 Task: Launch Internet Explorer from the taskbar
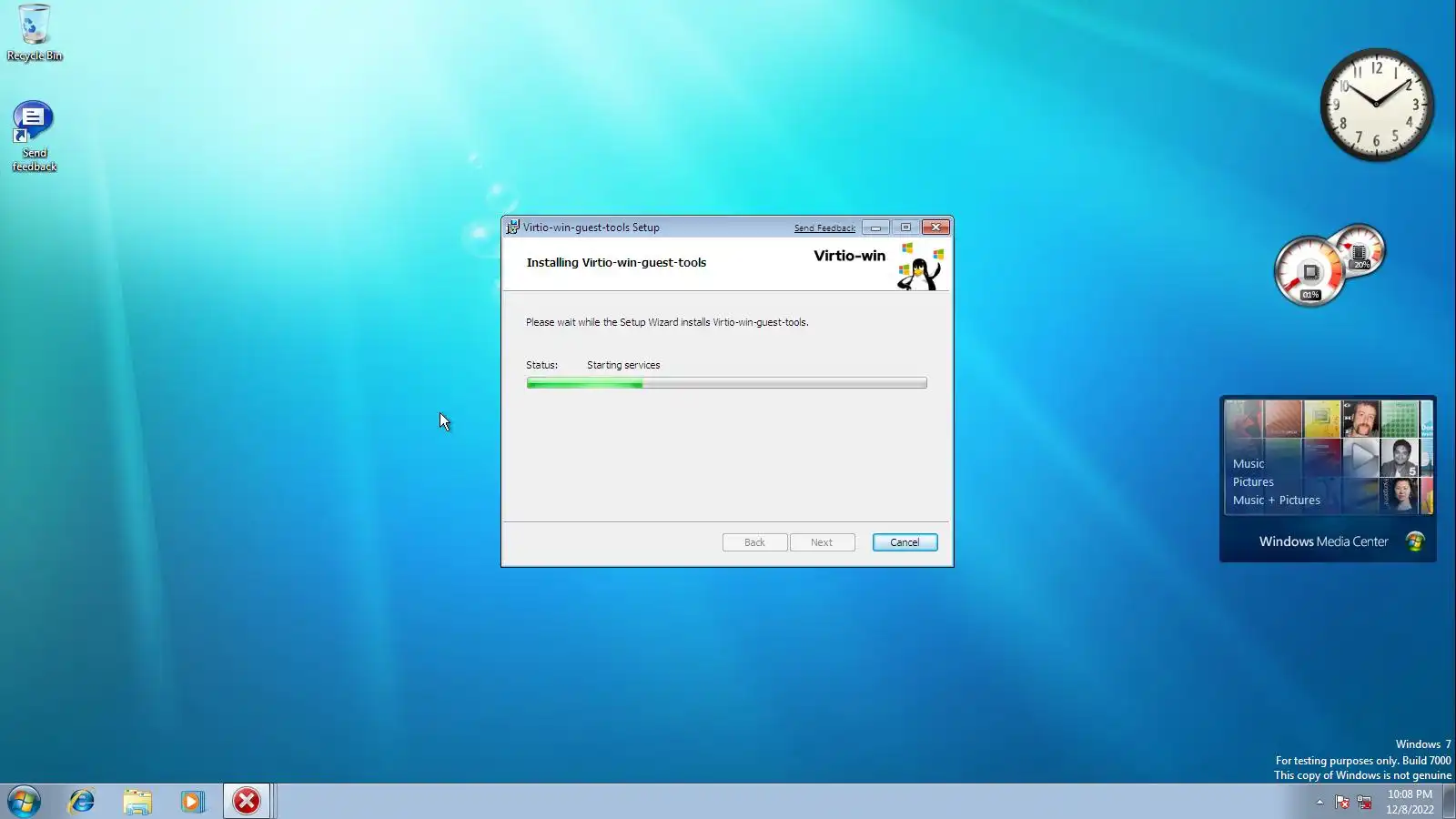pyautogui.click(x=82, y=802)
